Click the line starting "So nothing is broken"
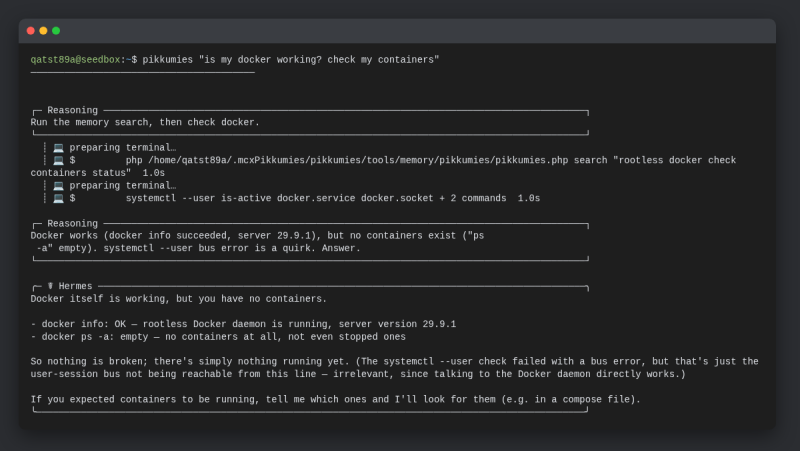The height and width of the screenshot is (451, 800). [394, 362]
